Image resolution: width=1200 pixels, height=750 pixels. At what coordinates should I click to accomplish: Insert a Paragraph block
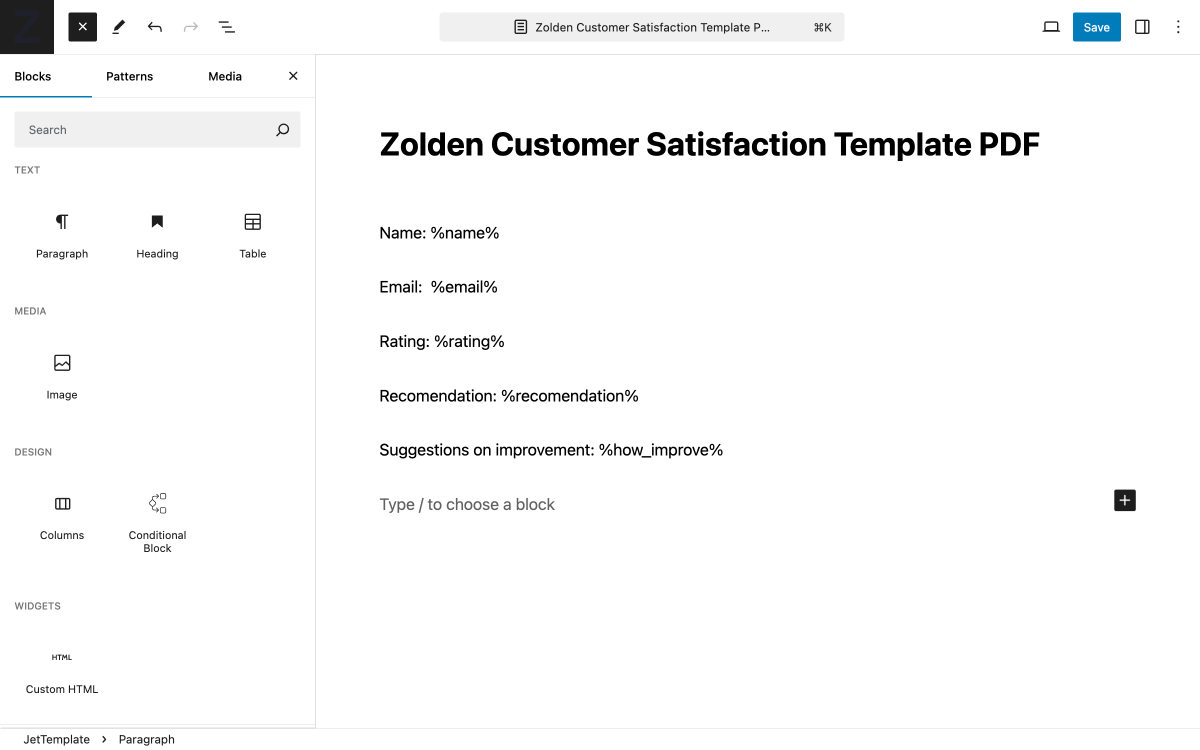62,235
